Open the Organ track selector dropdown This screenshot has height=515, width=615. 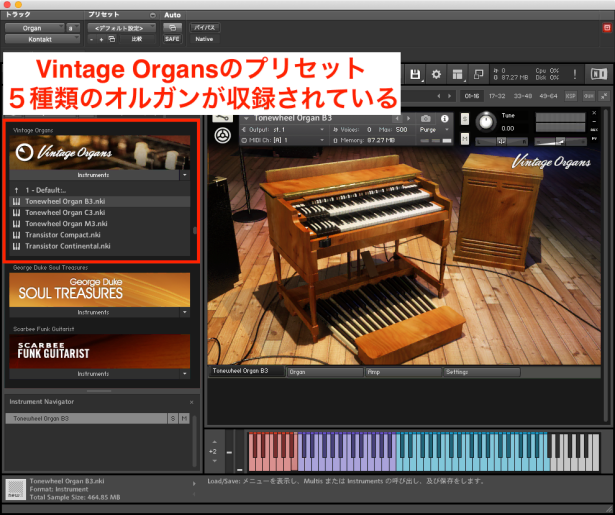[x=35, y=28]
